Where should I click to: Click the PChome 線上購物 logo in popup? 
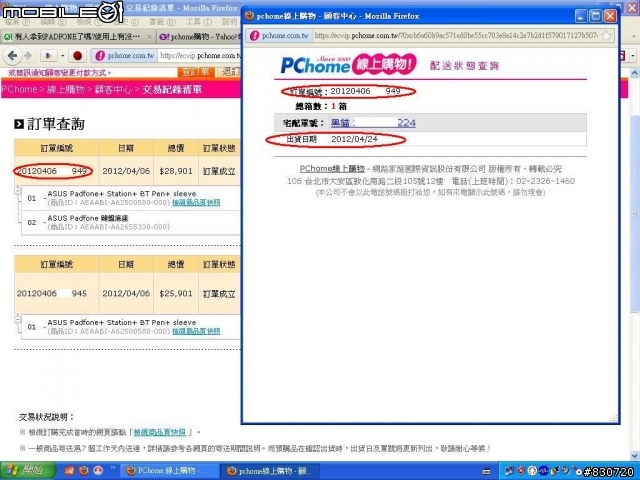[348, 64]
